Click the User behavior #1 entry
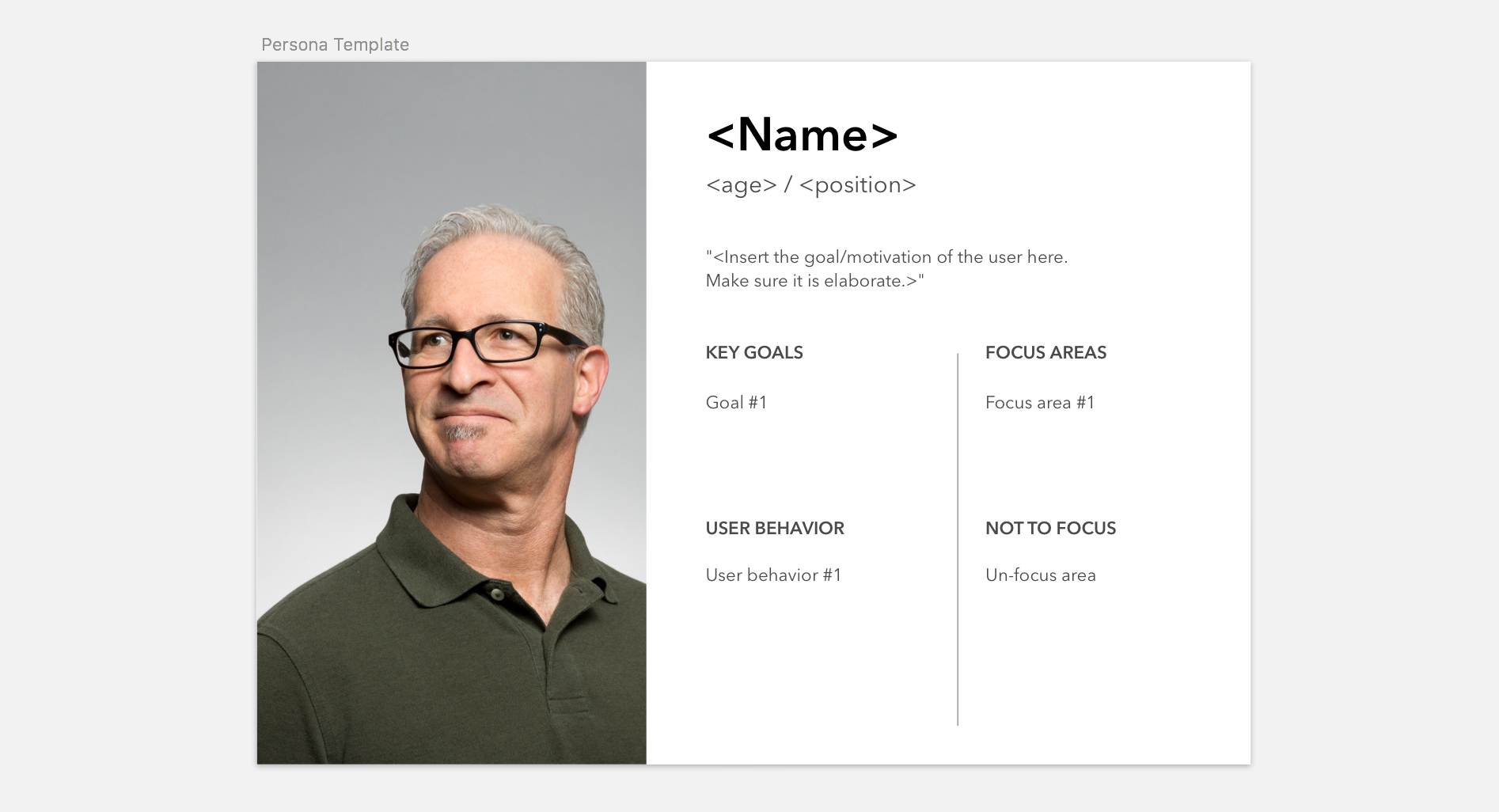Screen dimensions: 1499x812 (x=772, y=575)
